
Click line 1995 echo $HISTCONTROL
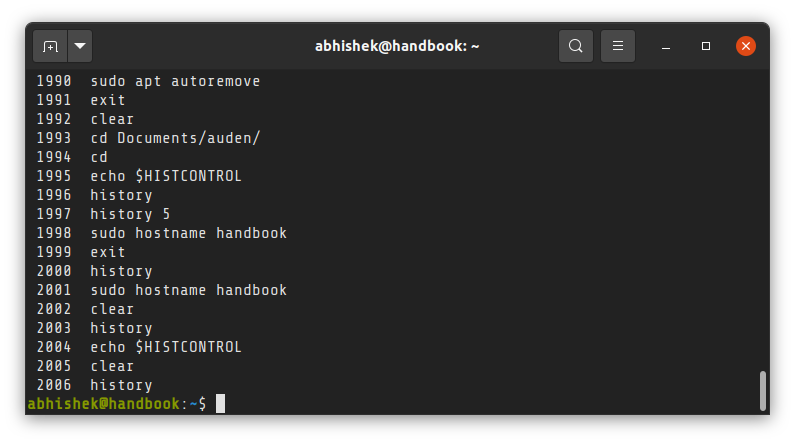[139, 176]
